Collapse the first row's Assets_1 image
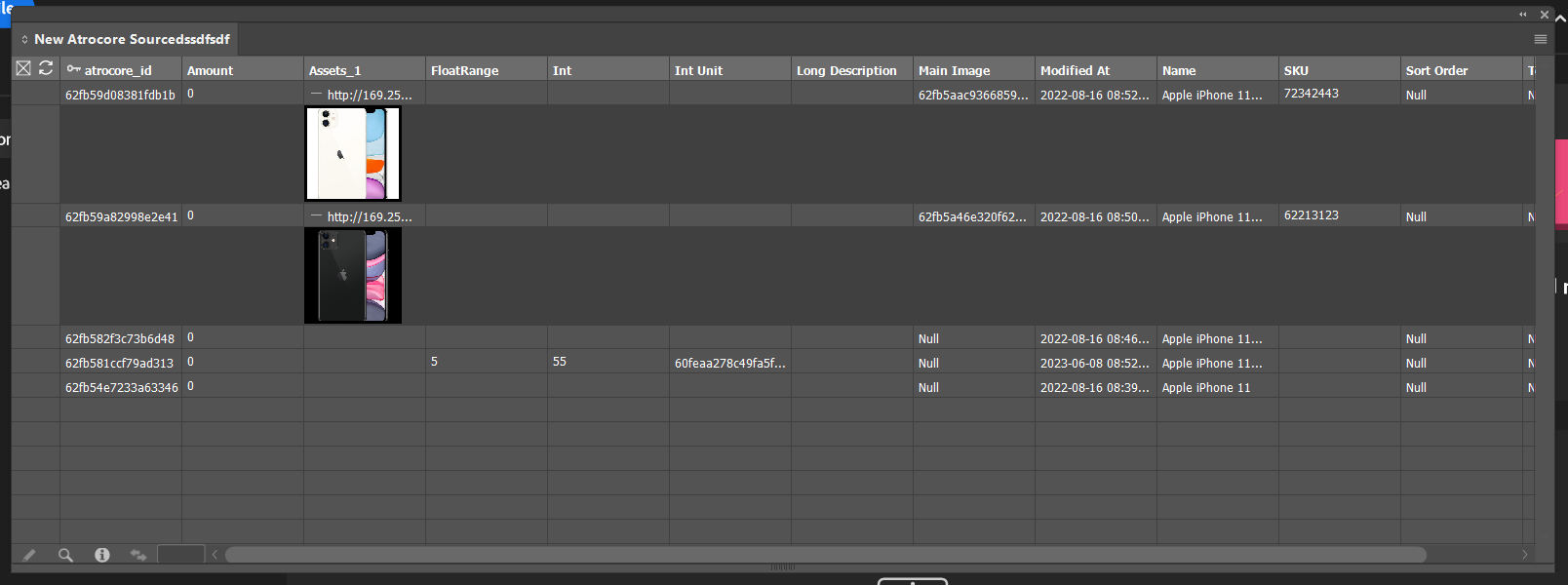The height and width of the screenshot is (585, 1568). 316,95
